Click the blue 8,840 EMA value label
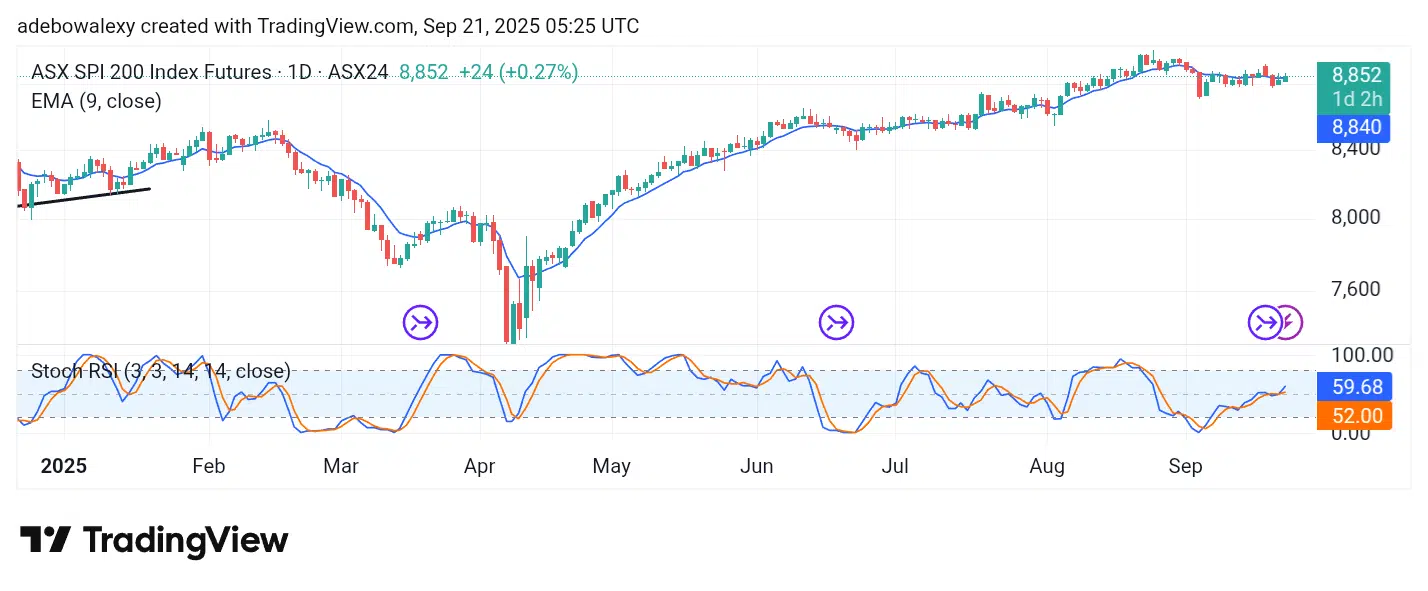 [1352, 127]
